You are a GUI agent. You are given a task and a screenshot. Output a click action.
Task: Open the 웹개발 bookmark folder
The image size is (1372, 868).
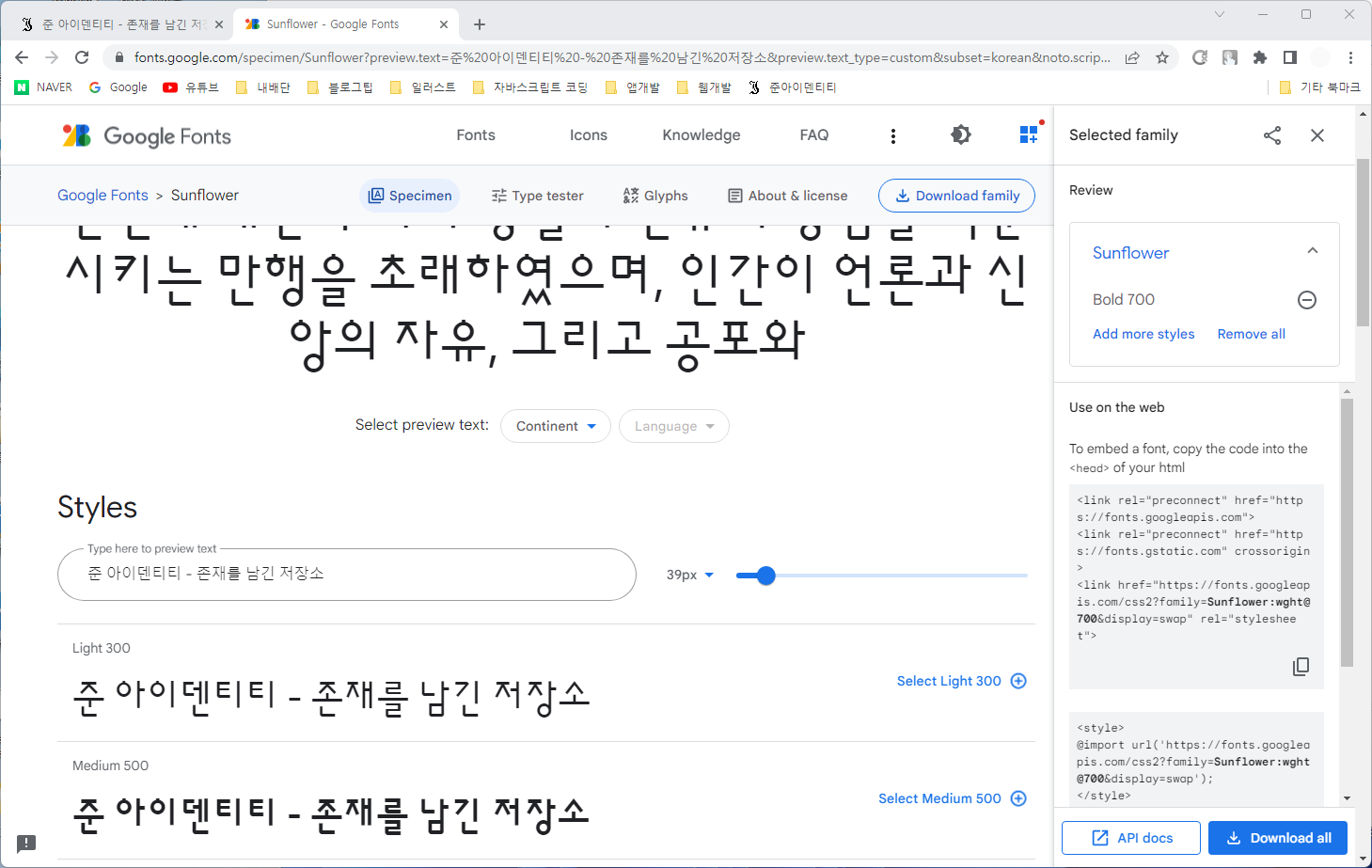(704, 87)
